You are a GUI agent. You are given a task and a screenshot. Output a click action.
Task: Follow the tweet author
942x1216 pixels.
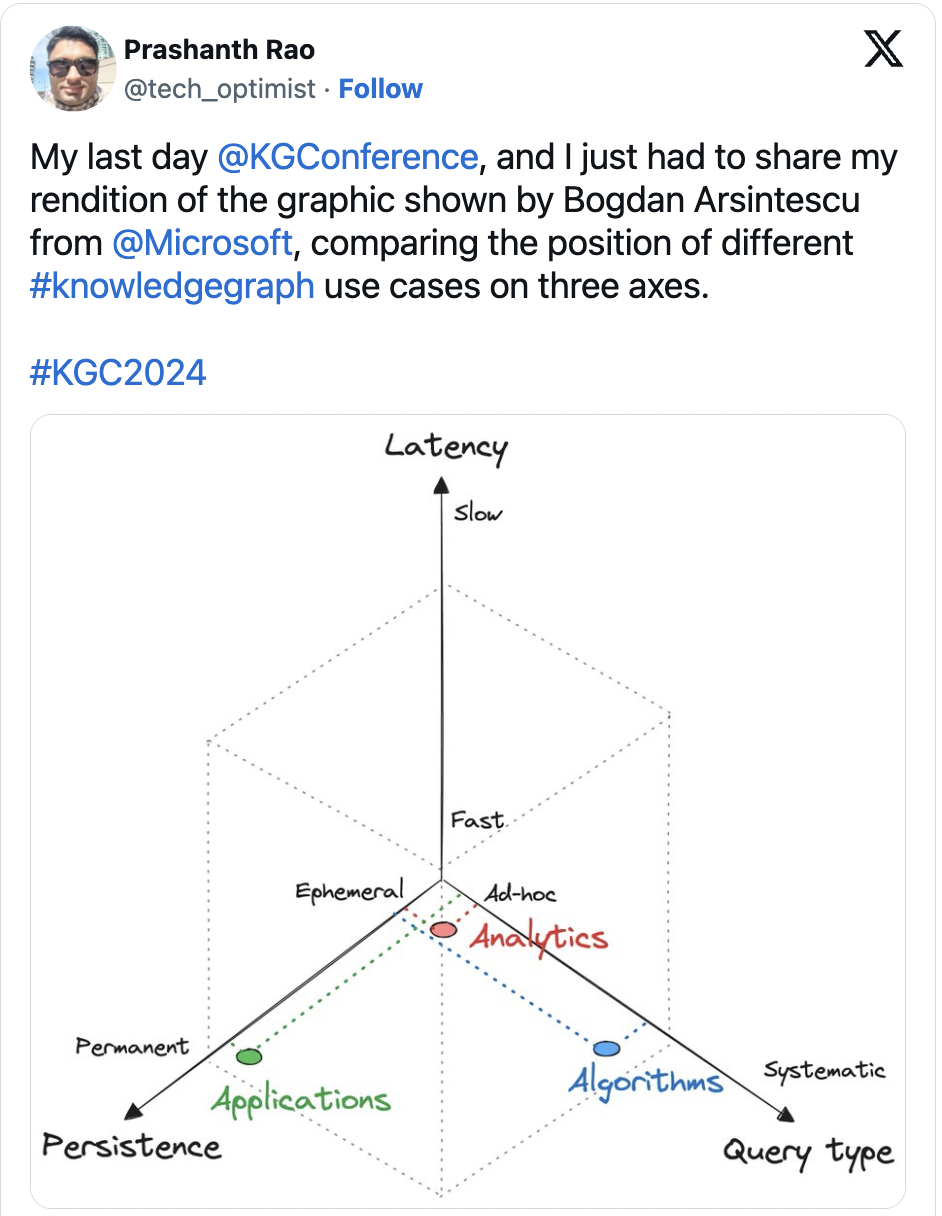[380, 89]
